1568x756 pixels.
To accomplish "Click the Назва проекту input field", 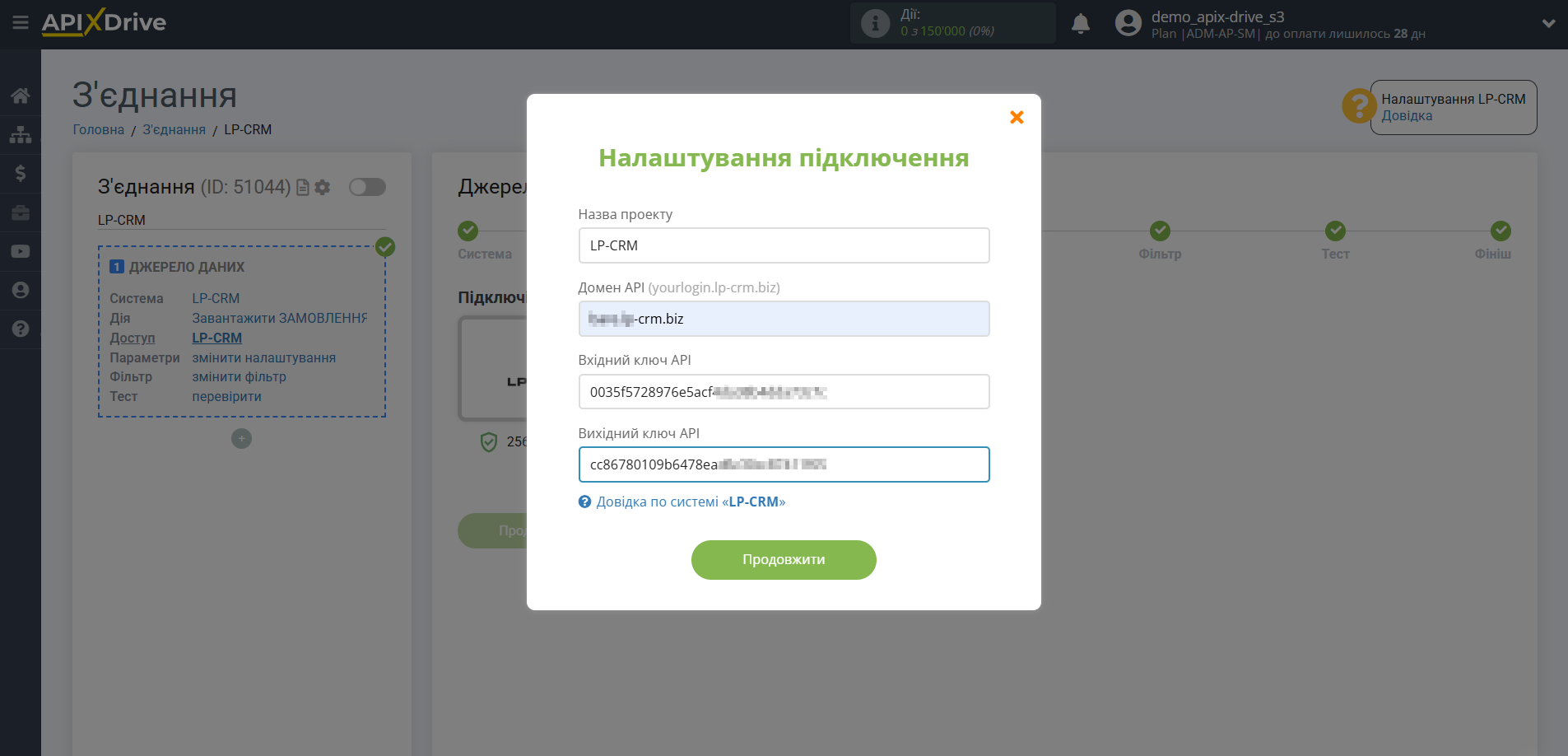I will pos(784,245).
